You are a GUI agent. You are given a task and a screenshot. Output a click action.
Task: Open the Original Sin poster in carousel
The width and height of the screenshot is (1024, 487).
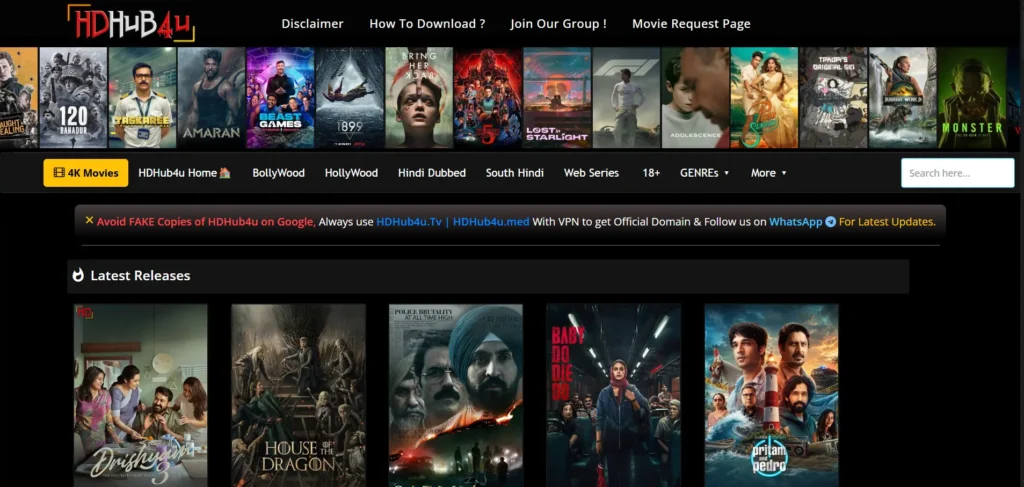click(833, 97)
